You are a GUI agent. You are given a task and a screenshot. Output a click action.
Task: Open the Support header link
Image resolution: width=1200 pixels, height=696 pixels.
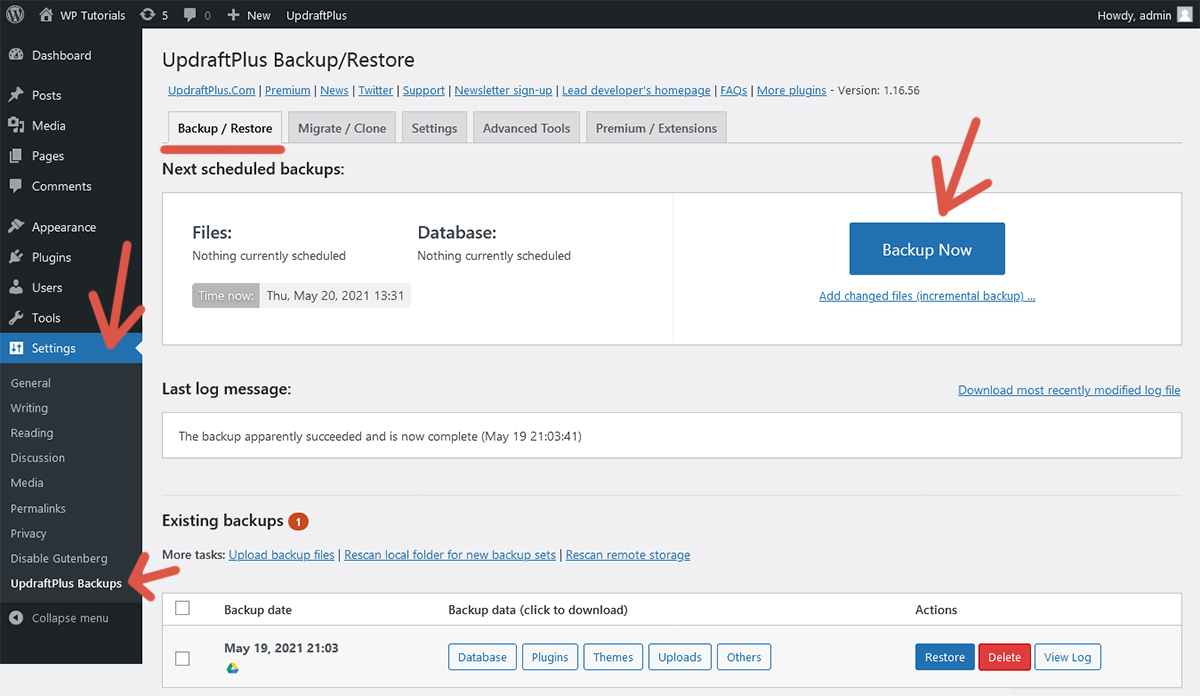pos(424,90)
